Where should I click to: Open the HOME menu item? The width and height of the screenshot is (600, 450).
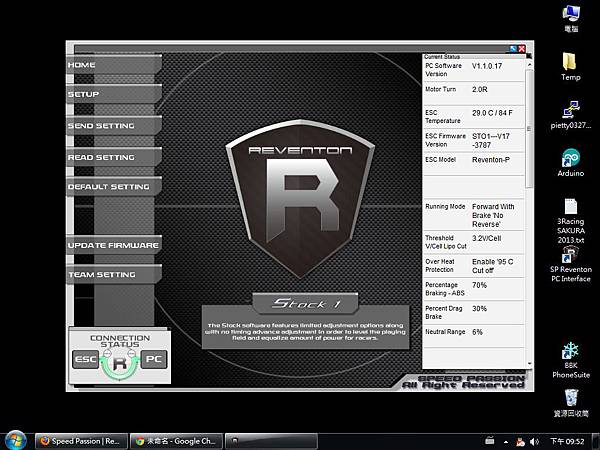click(x=114, y=64)
